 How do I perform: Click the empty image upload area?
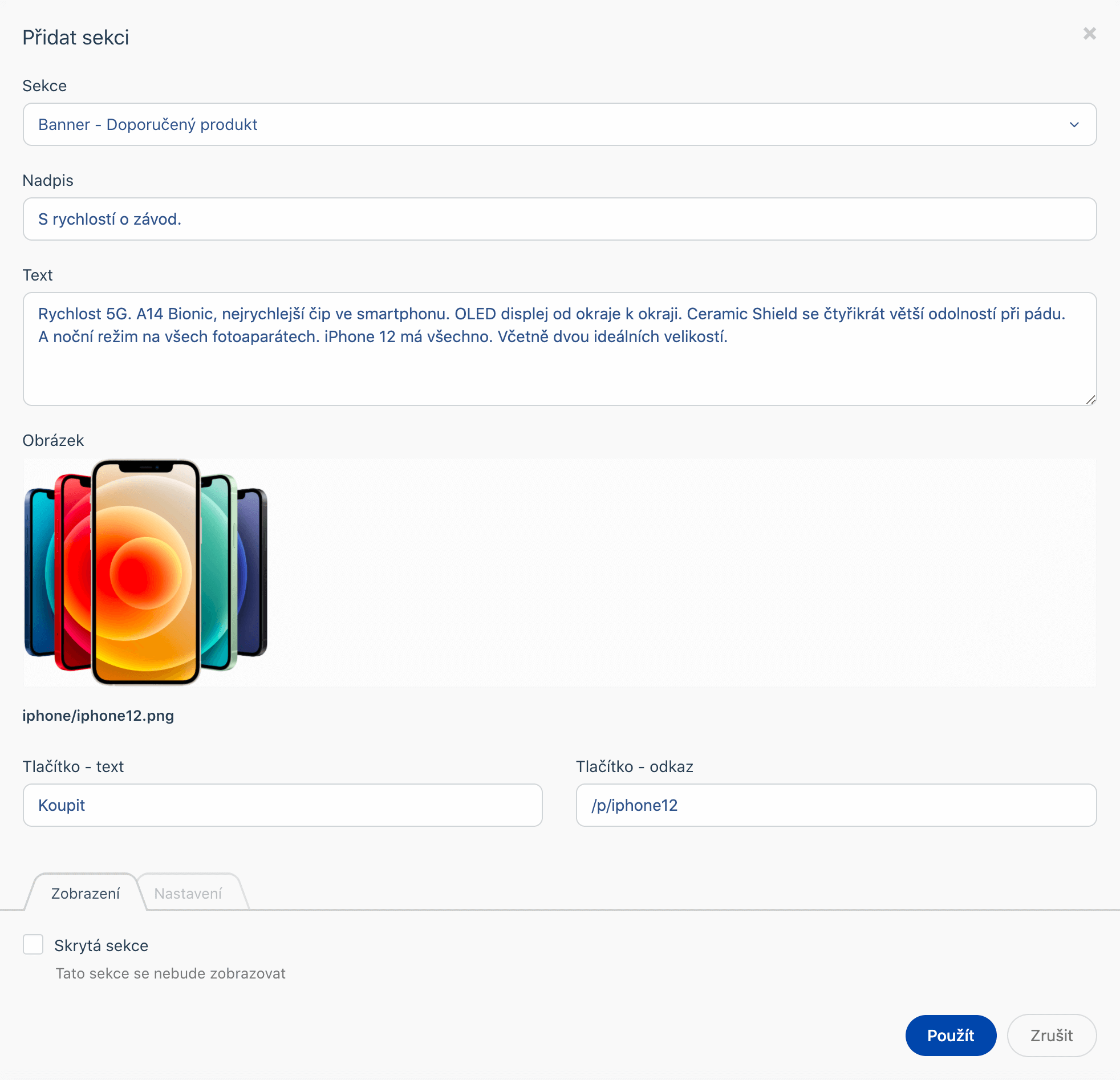pyautogui.click(x=680, y=572)
